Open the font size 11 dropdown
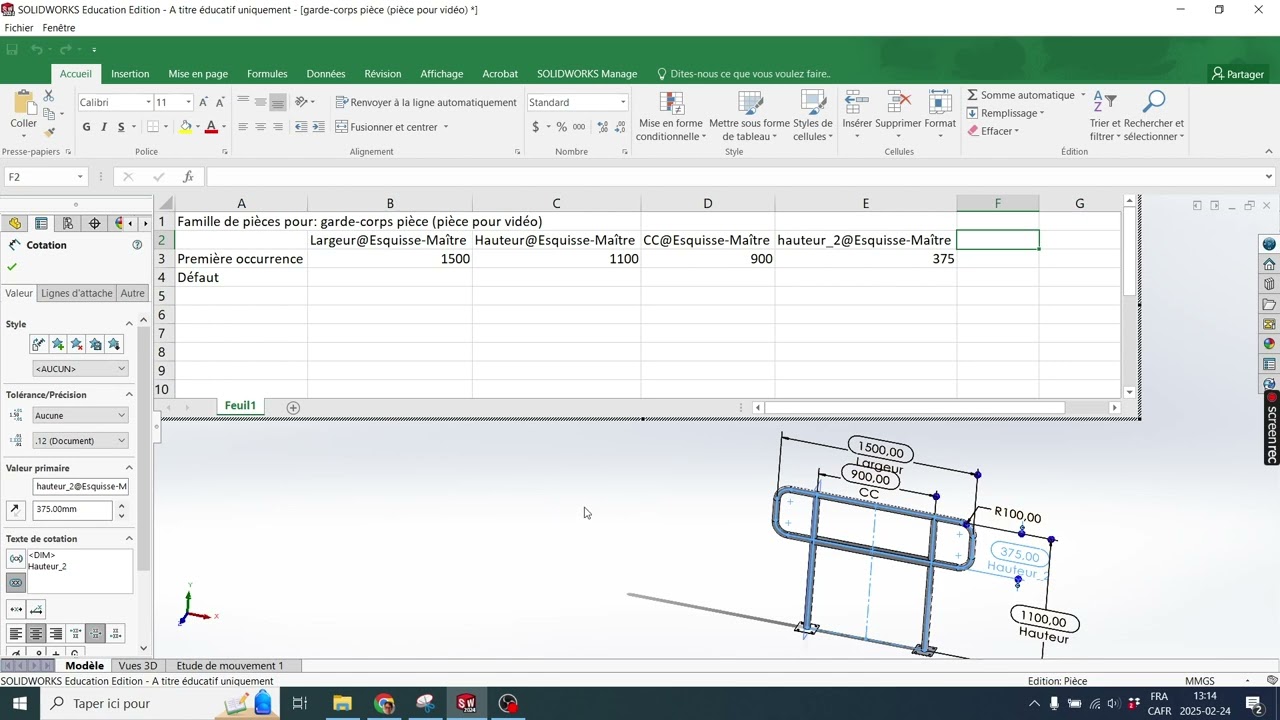Image resolution: width=1280 pixels, height=720 pixels. (188, 102)
